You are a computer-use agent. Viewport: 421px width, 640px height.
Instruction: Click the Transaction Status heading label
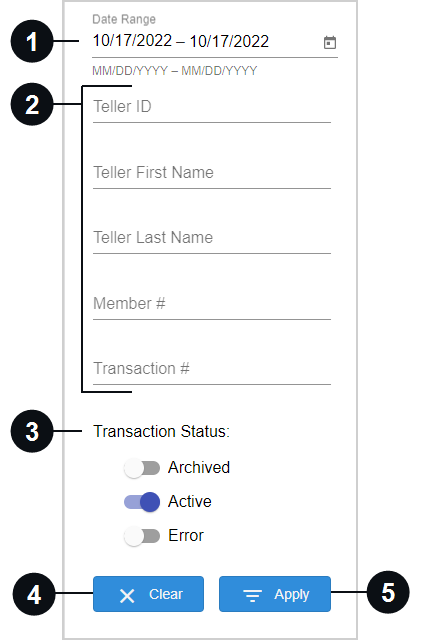162,431
